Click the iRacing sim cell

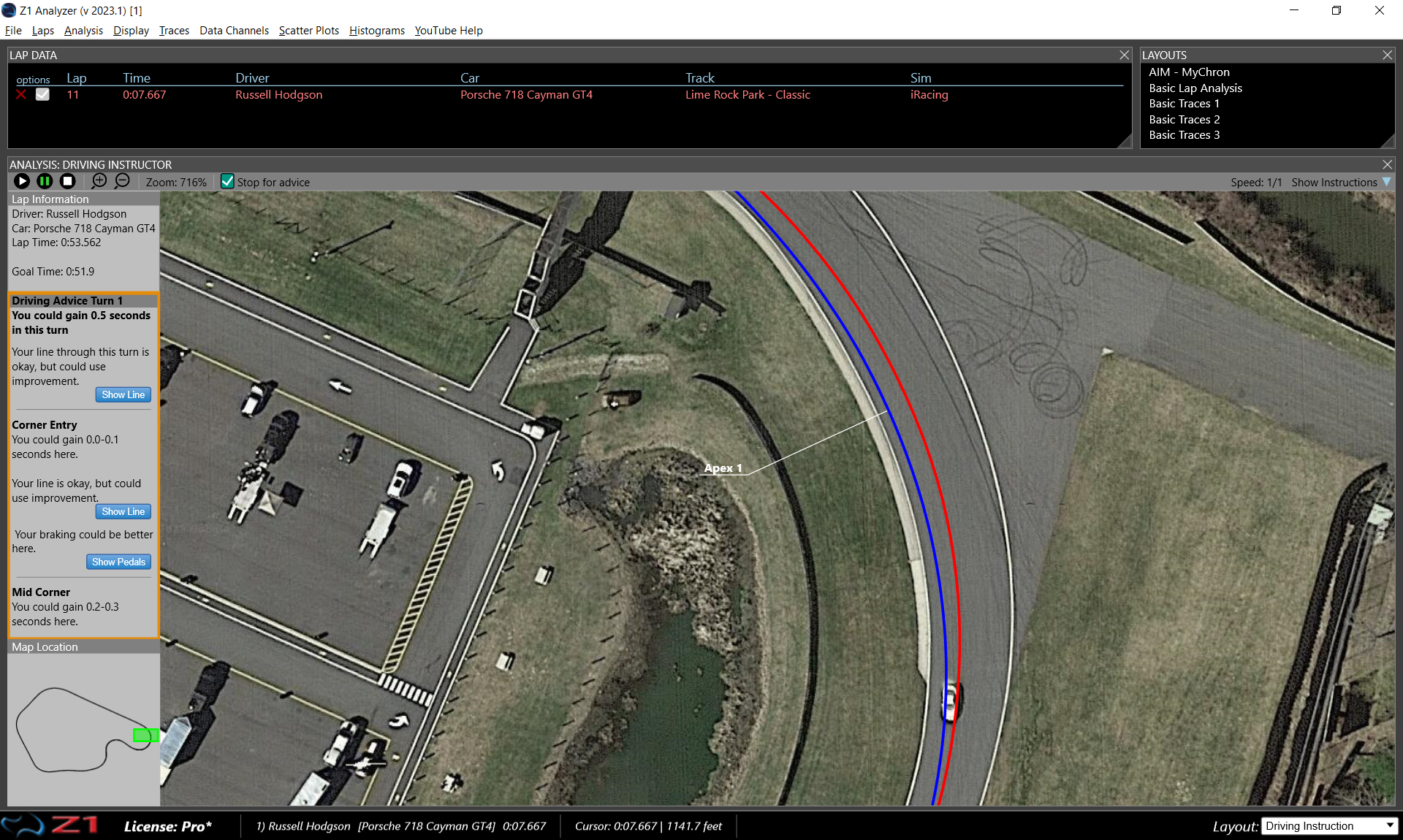[929, 95]
